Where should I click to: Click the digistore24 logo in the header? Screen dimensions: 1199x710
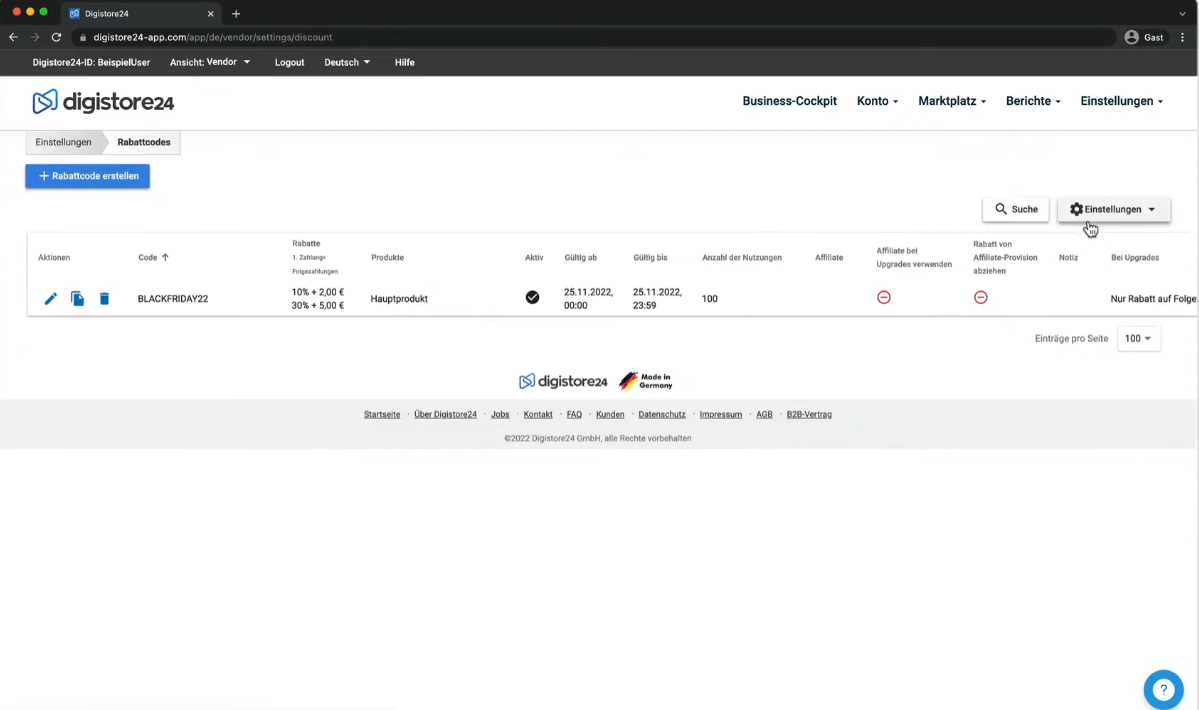(x=103, y=102)
